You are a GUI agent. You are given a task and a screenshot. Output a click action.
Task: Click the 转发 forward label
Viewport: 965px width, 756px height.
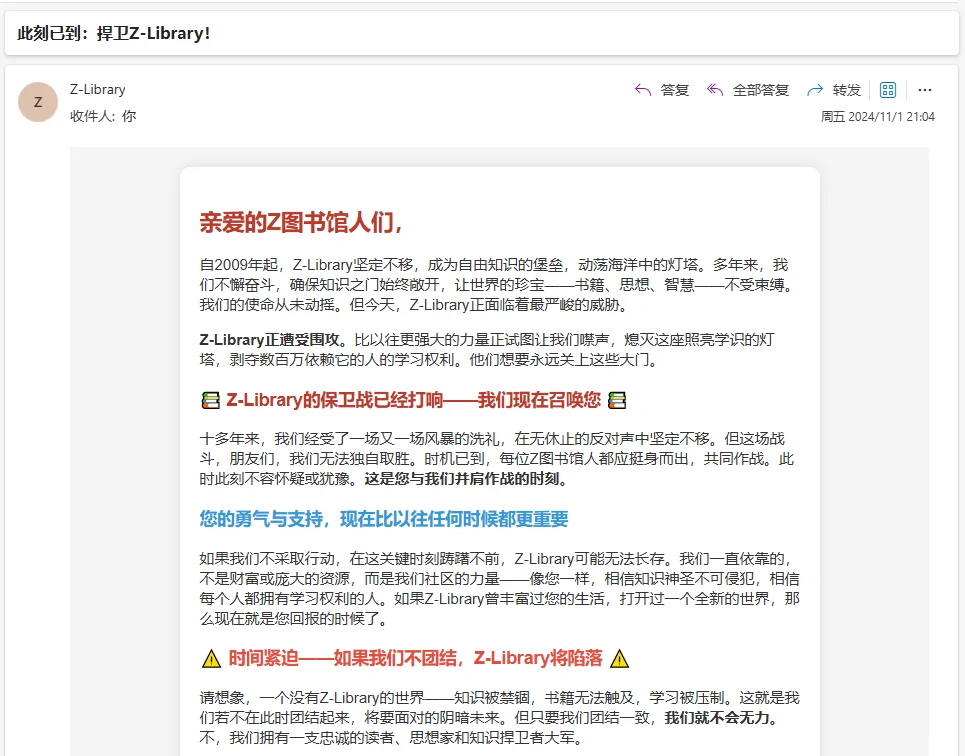point(846,90)
